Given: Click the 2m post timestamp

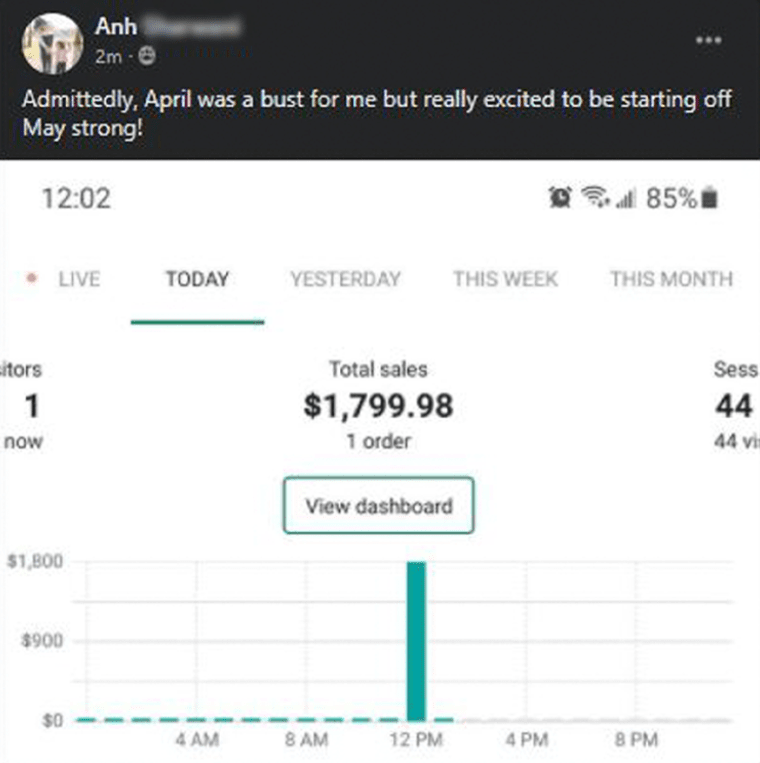Looking at the screenshot, I should point(108,56).
